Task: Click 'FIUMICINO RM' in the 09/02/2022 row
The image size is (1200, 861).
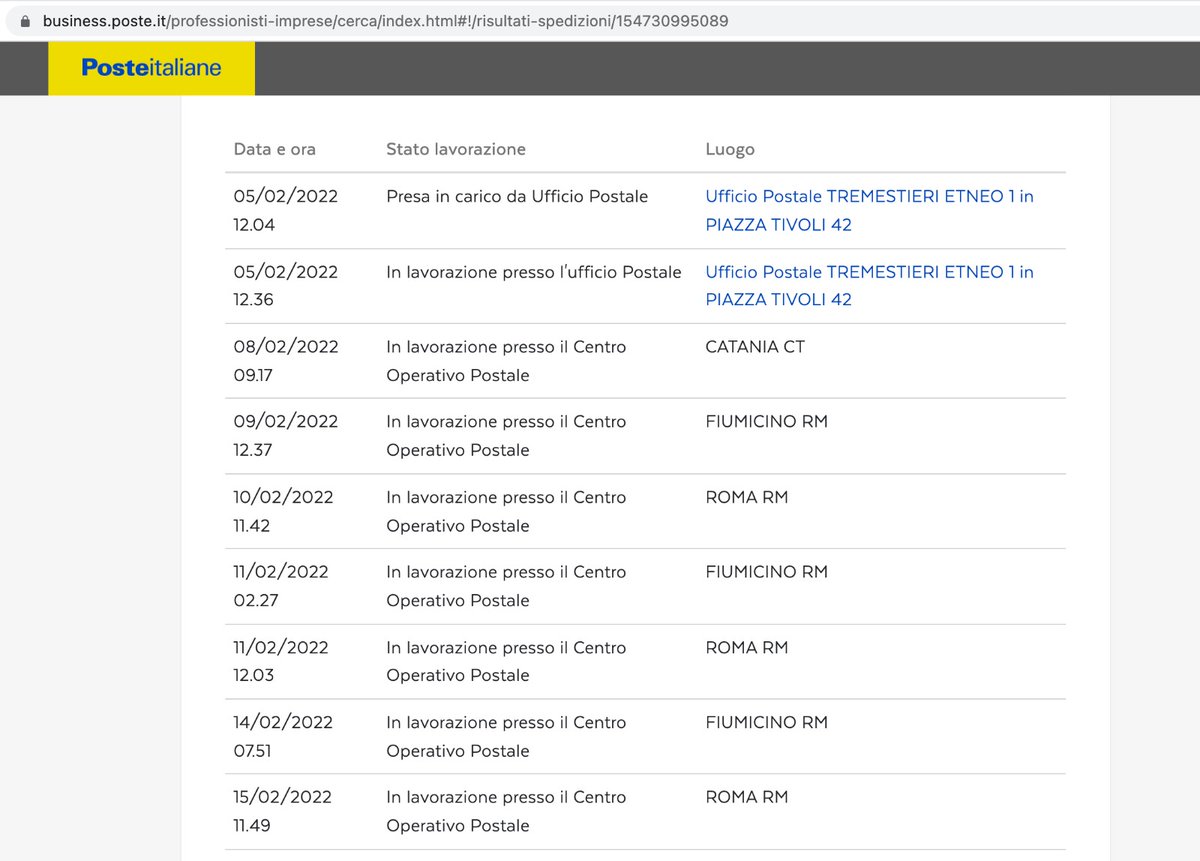Action: [767, 422]
